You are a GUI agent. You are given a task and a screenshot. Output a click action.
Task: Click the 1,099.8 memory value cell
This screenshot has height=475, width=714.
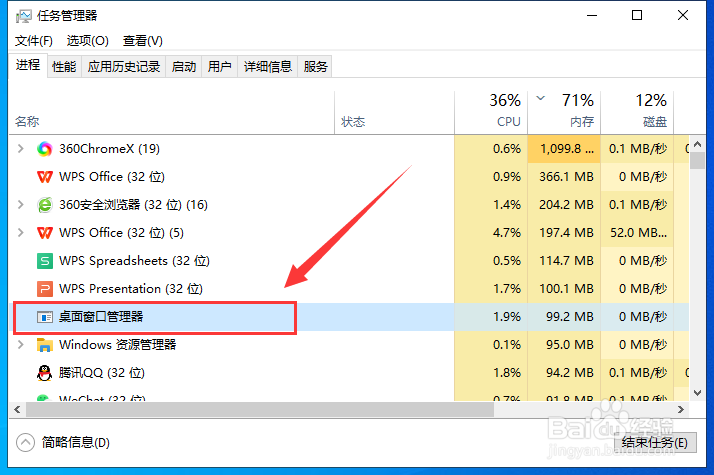[x=564, y=148]
